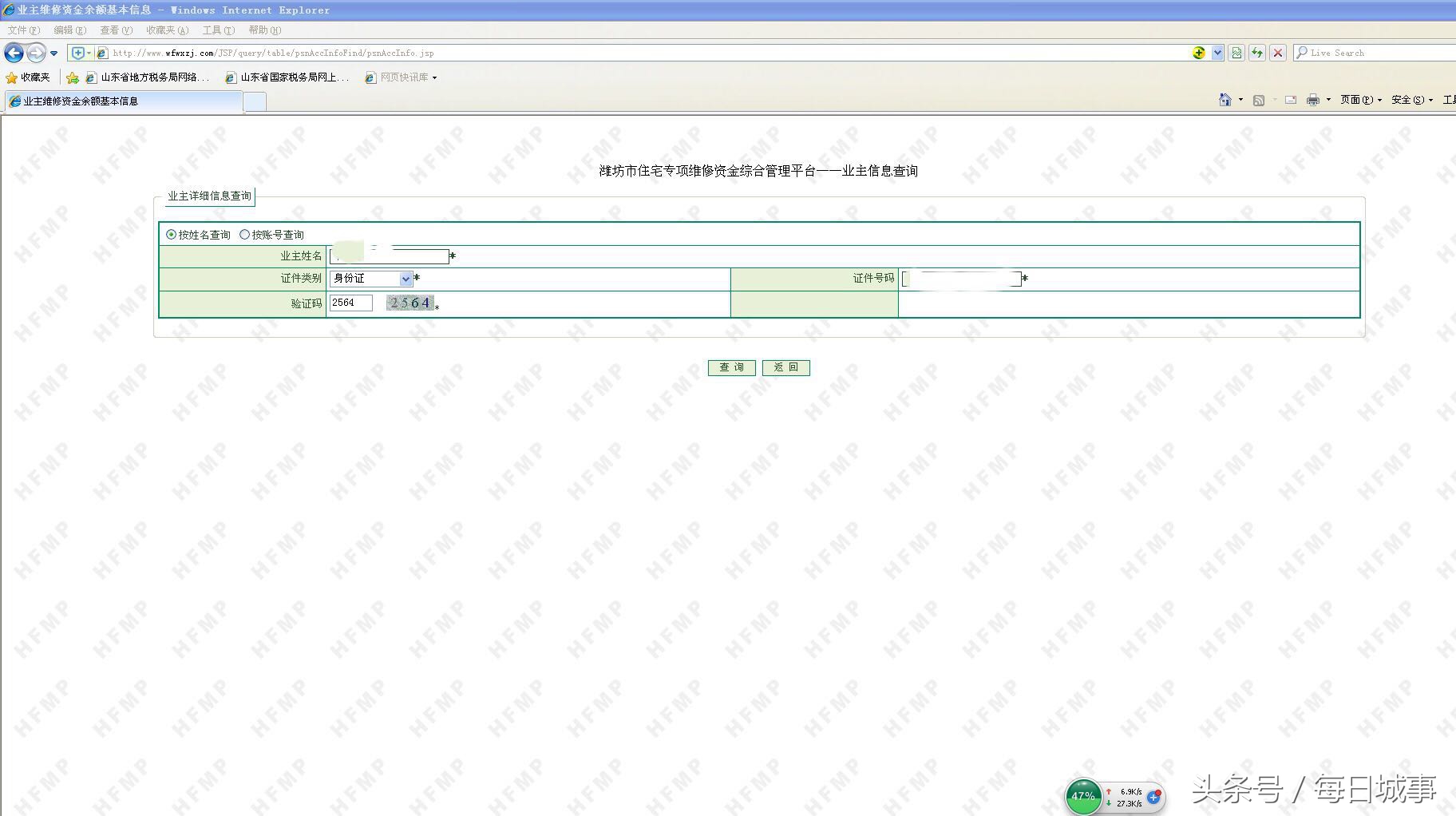
Task: Click the 业主详细信息查询 section label
Action: 209,196
